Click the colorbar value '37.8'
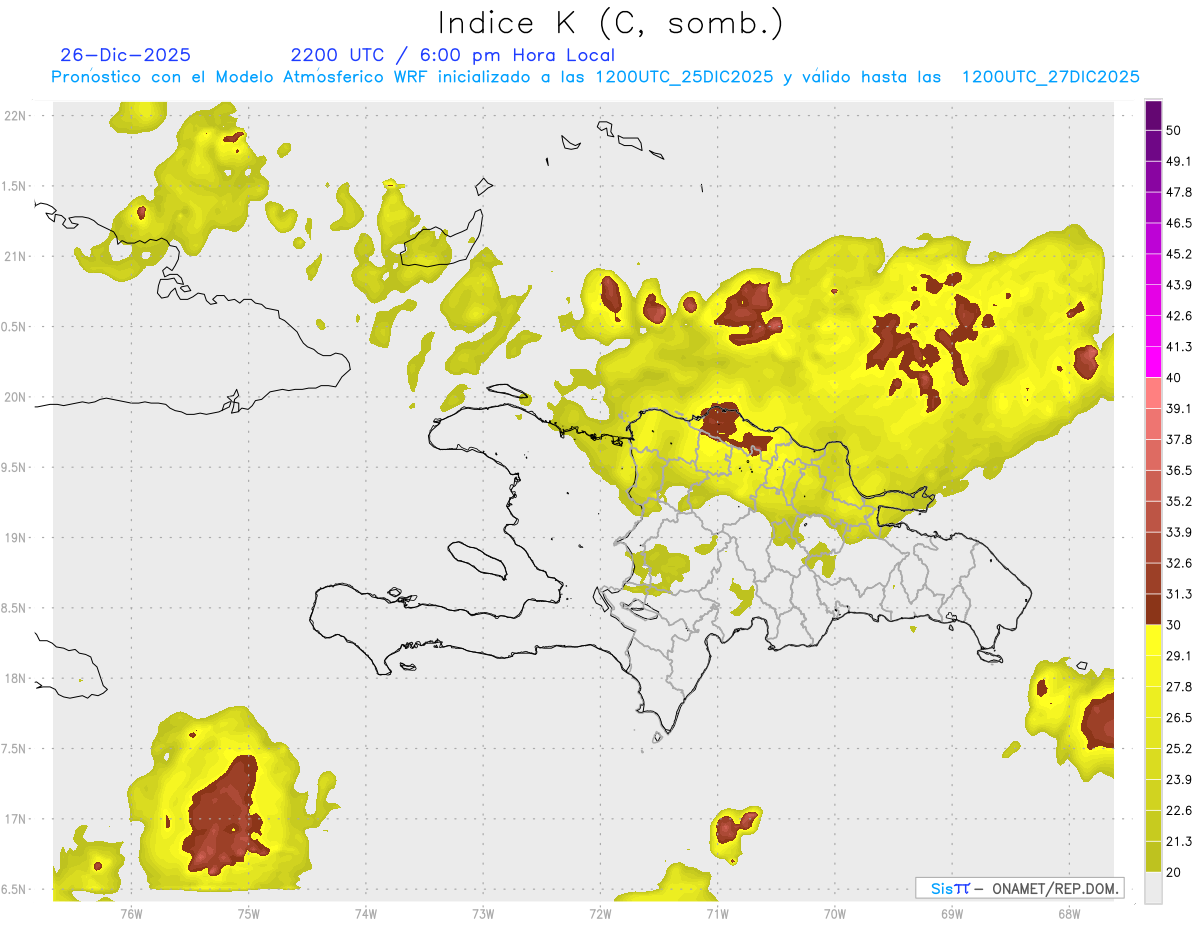This screenshot has width=1200, height=927. [x=1179, y=440]
